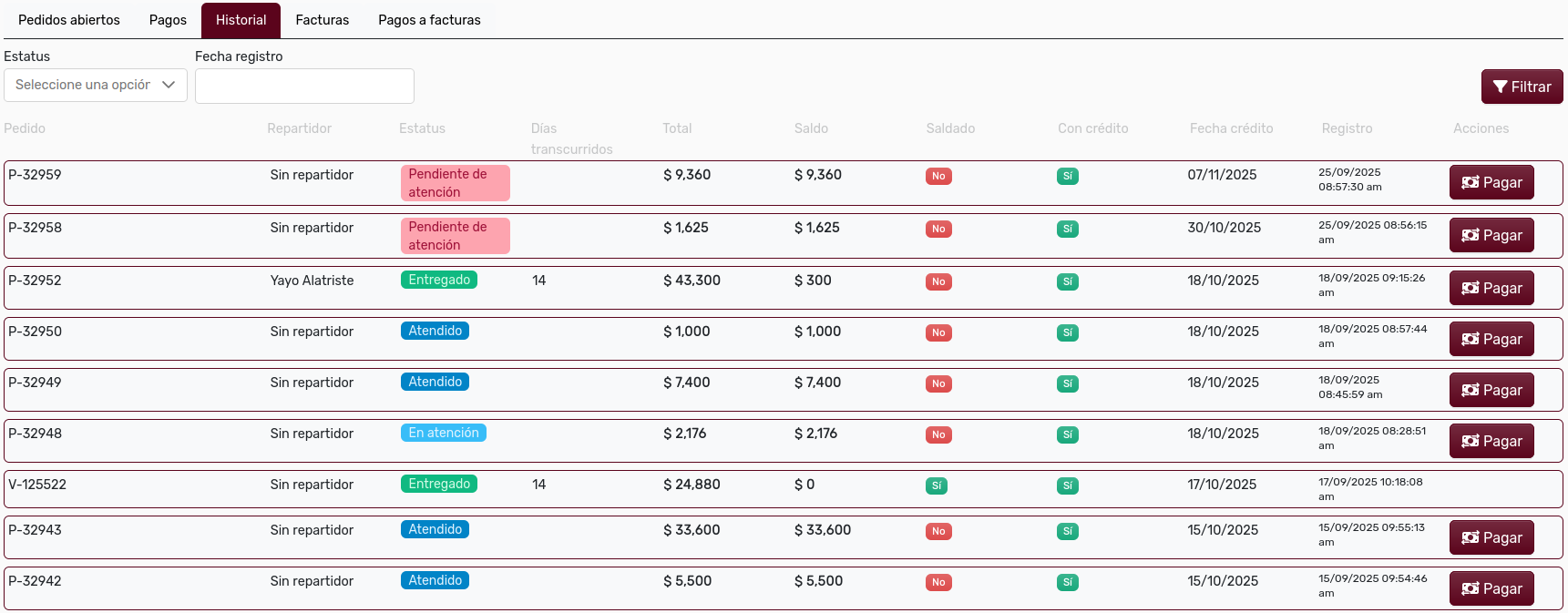Open the Pagos tab
The width and height of the screenshot is (1568, 613).
(168, 20)
